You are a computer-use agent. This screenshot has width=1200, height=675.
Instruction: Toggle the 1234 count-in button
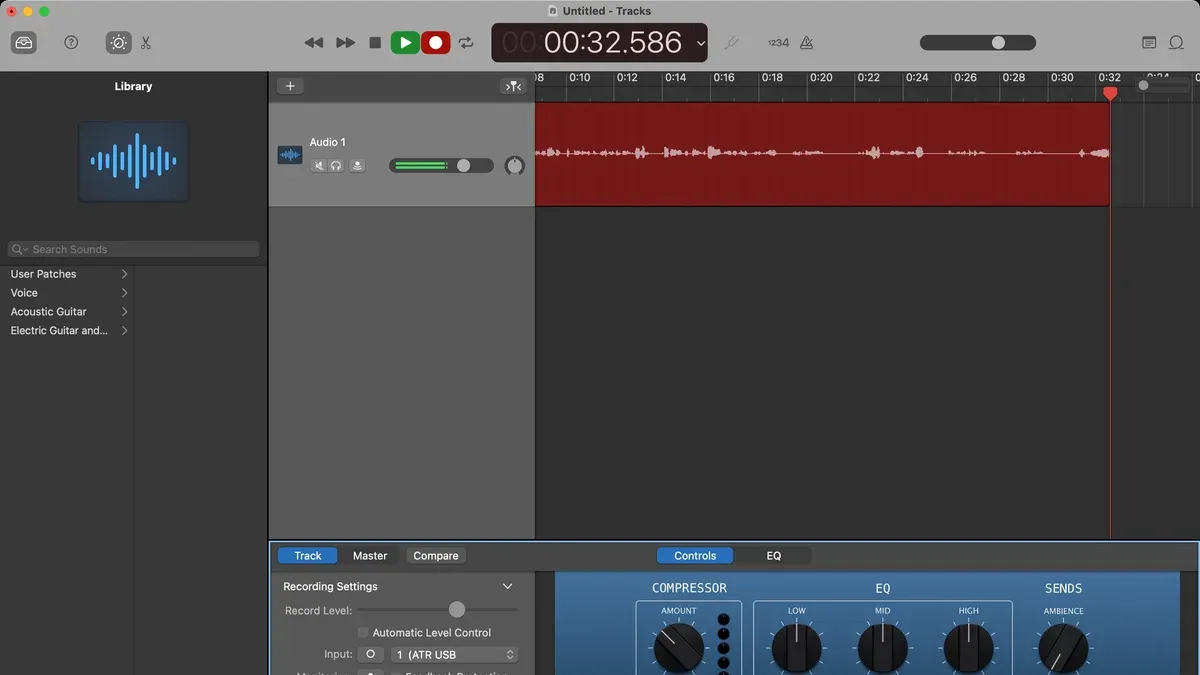(778, 43)
